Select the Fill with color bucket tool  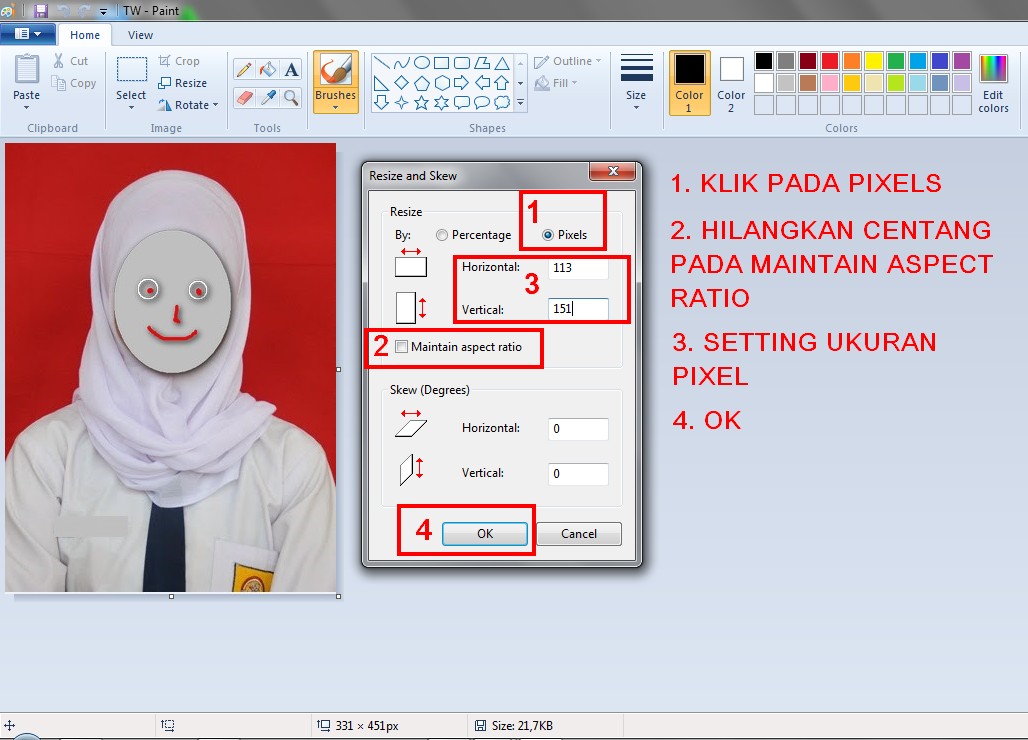pyautogui.click(x=267, y=69)
